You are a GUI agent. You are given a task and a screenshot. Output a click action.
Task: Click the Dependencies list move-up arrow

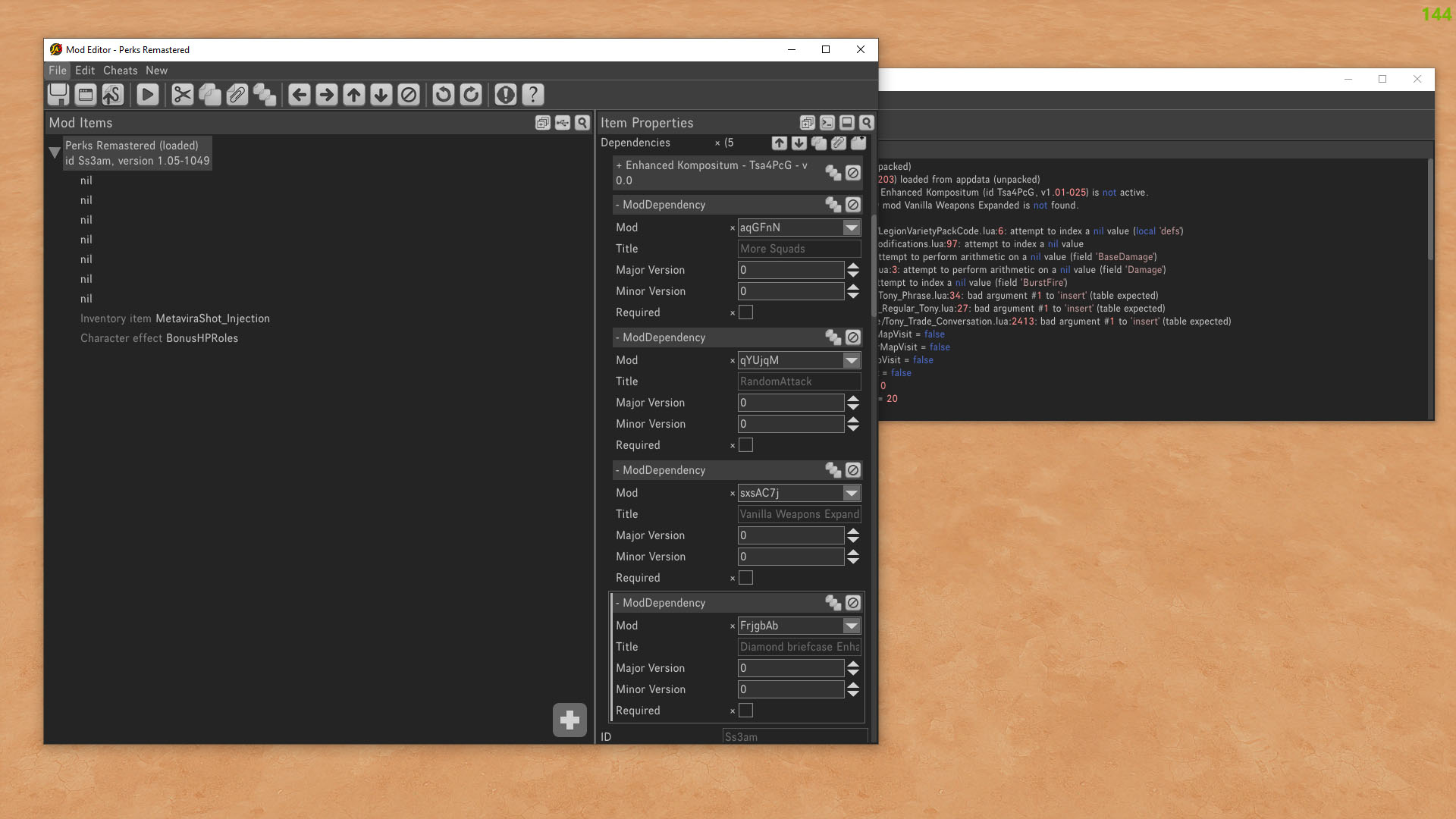click(x=780, y=143)
